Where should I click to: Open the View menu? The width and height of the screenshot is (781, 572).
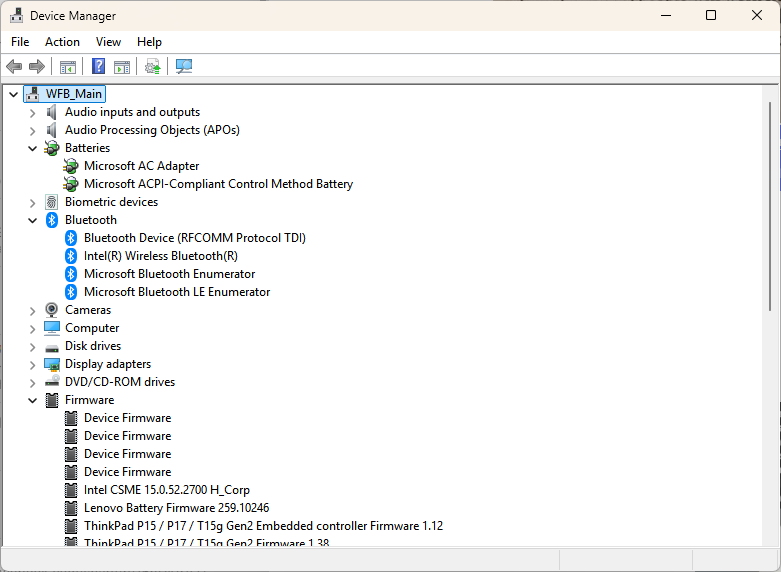(108, 42)
